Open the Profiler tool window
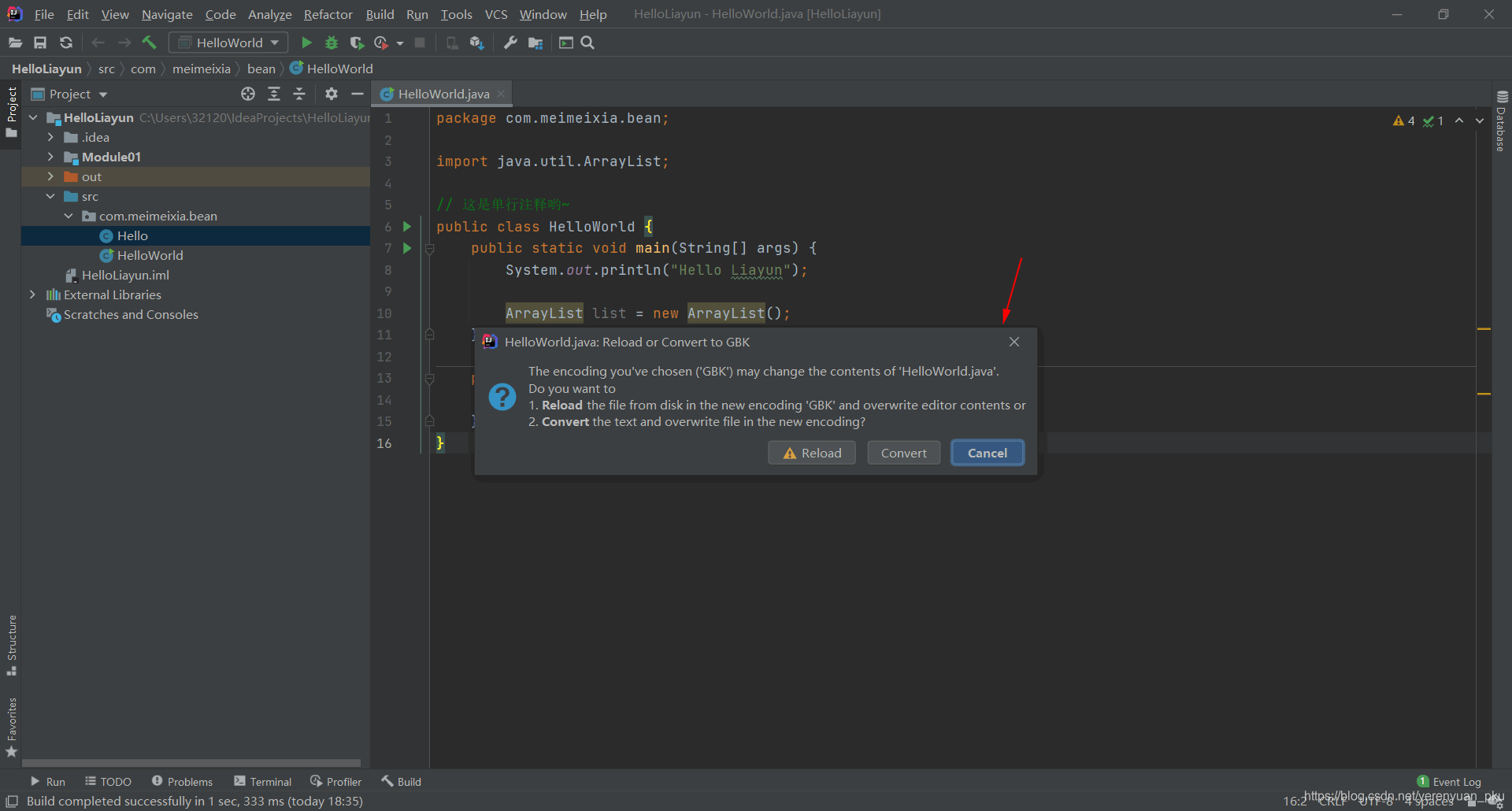Viewport: 1512px width, 811px height. pyautogui.click(x=336, y=781)
